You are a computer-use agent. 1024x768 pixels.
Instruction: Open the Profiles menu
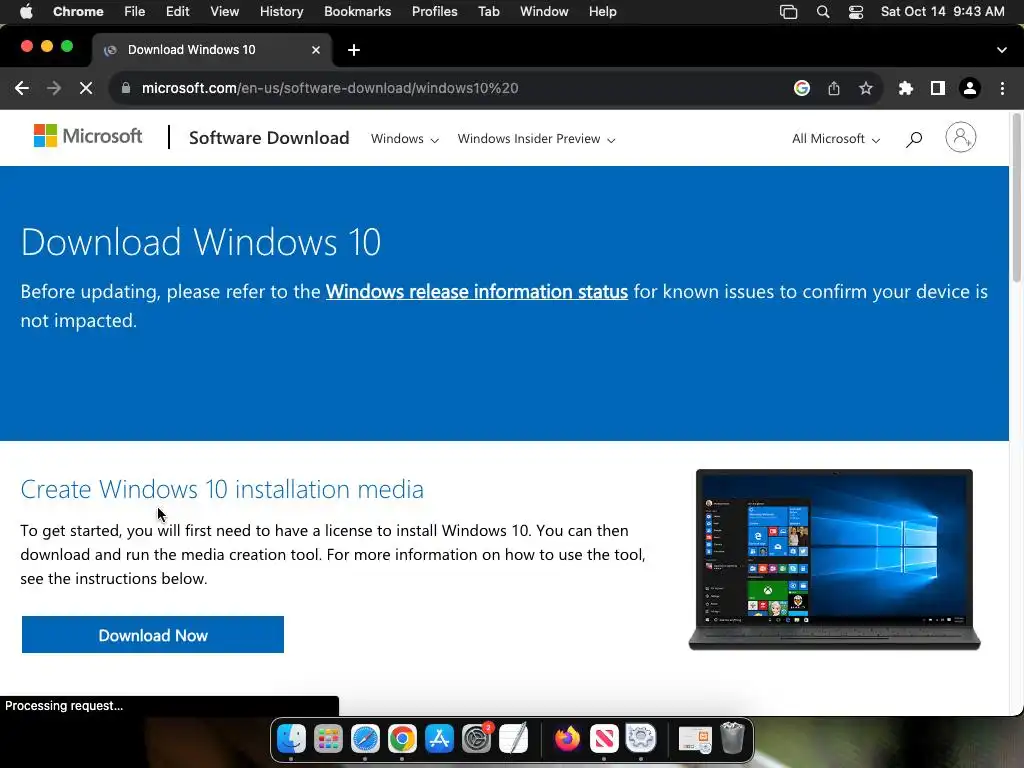pos(435,12)
